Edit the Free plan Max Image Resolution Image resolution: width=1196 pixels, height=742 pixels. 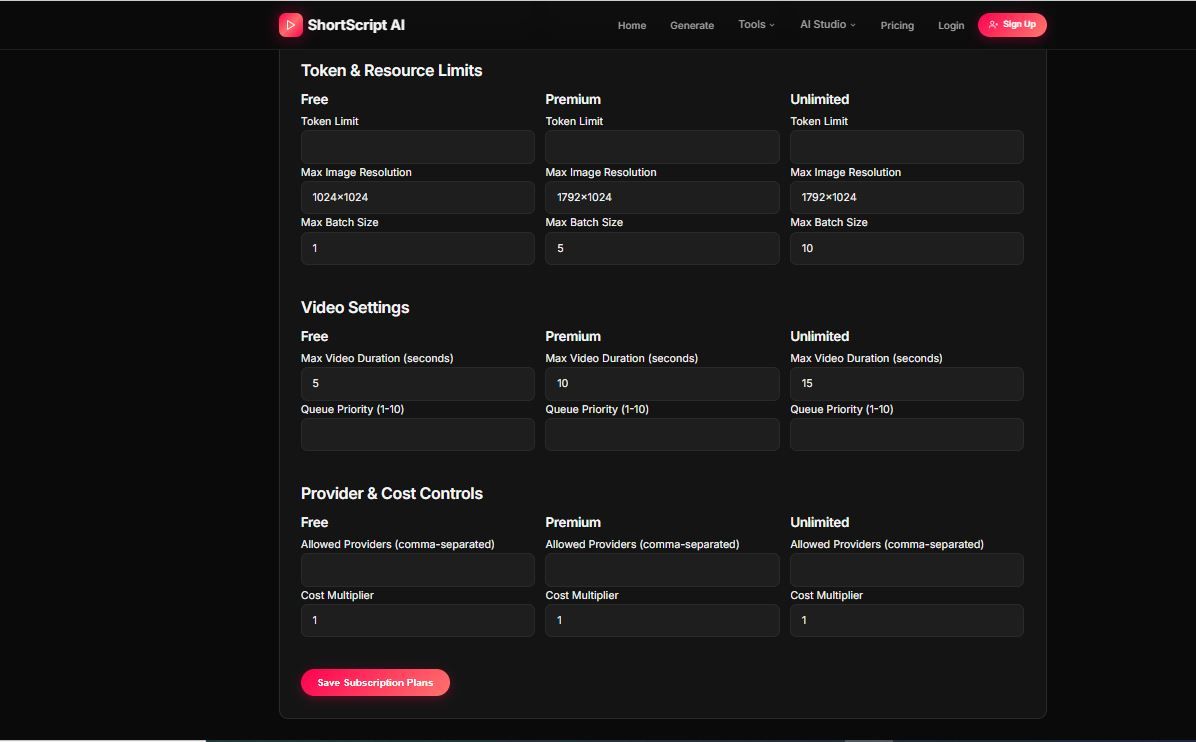[418, 197]
